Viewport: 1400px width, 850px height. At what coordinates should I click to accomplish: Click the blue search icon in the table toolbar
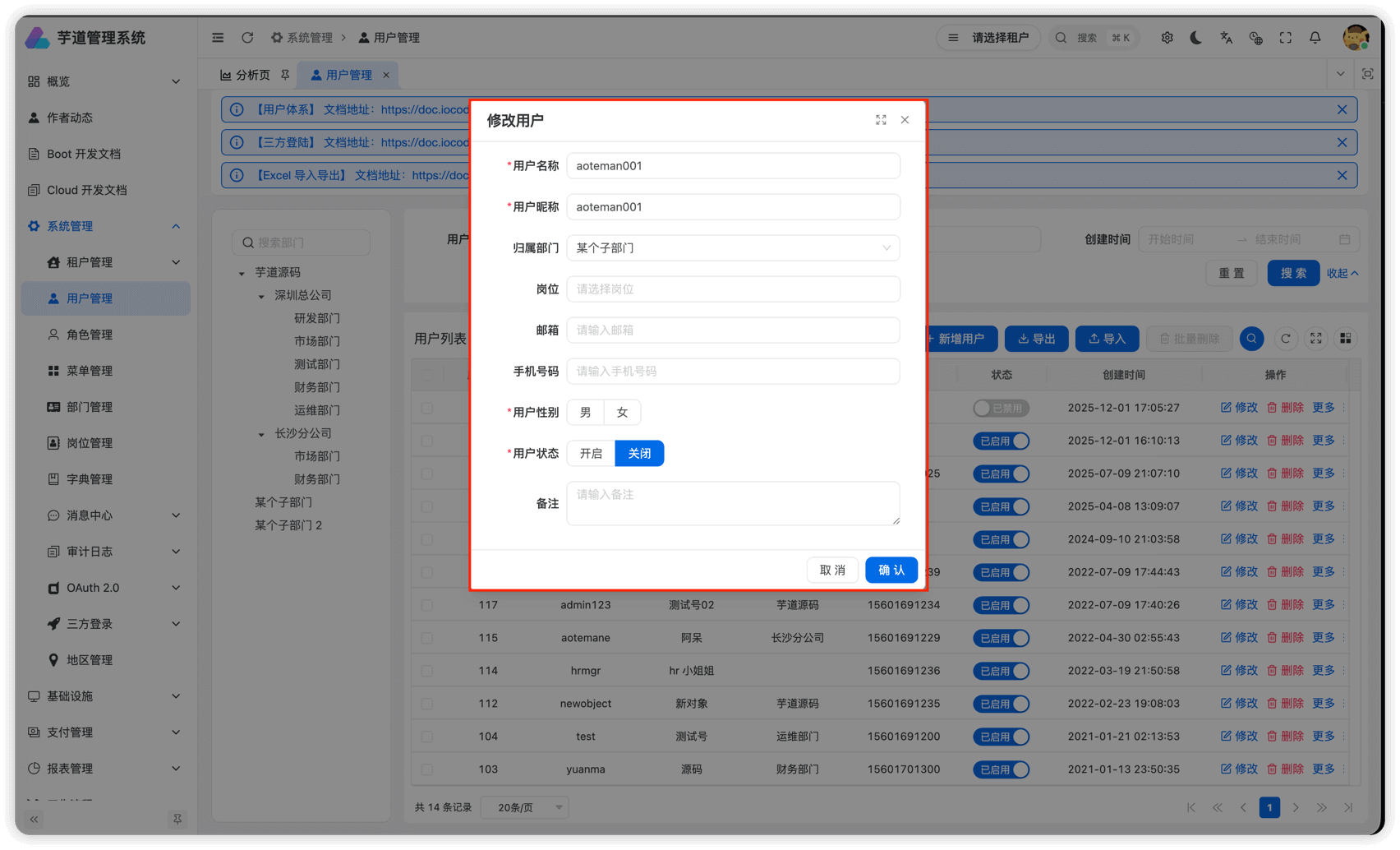tap(1251, 339)
